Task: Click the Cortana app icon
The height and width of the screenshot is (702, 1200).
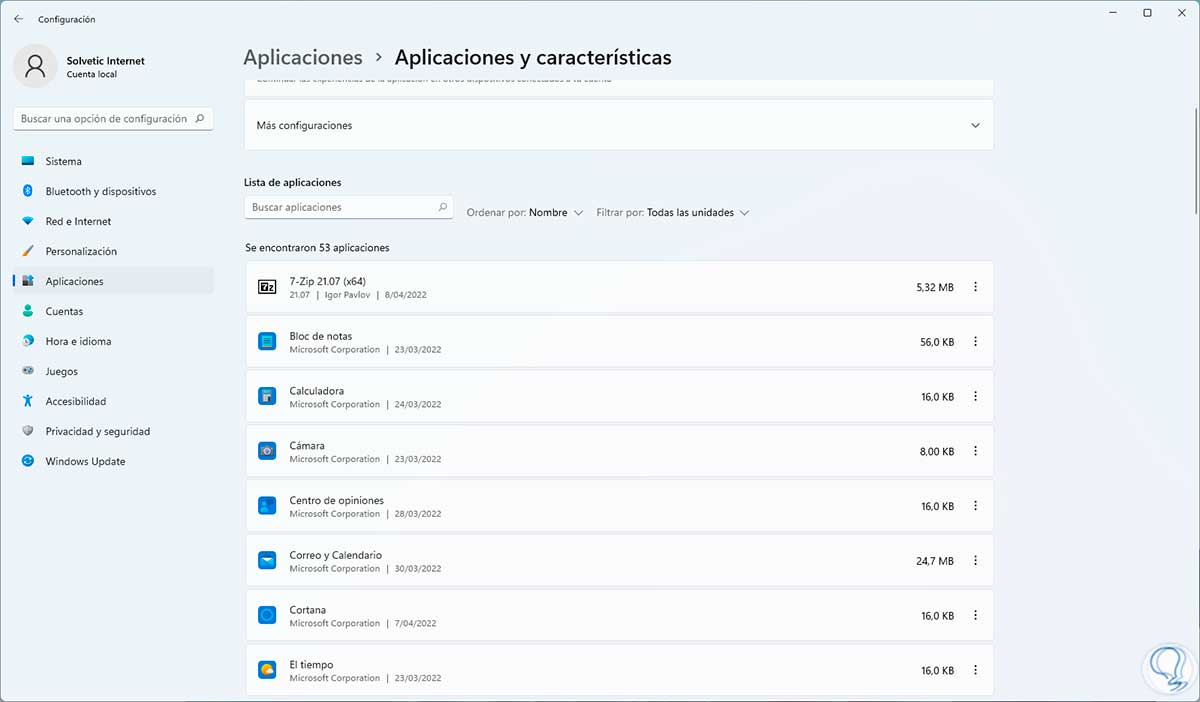Action: click(x=267, y=616)
